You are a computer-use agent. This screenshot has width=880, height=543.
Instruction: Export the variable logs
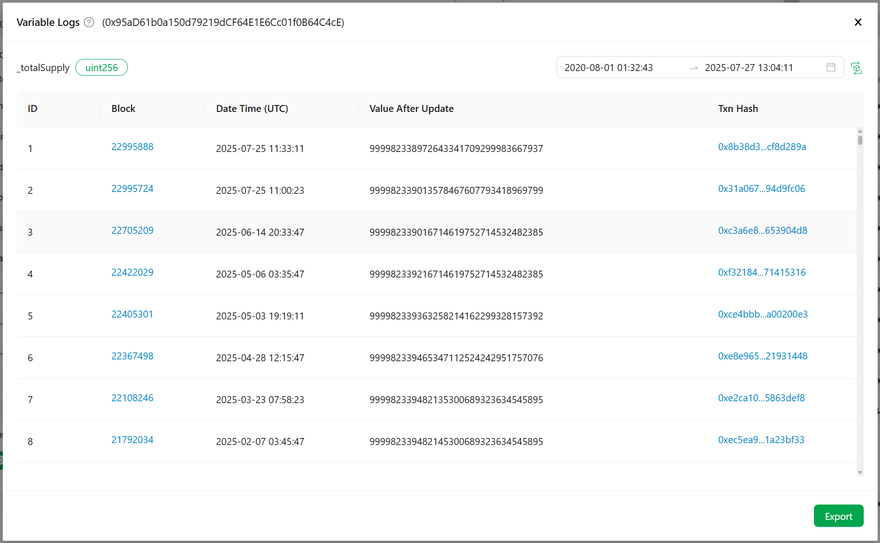tap(838, 516)
